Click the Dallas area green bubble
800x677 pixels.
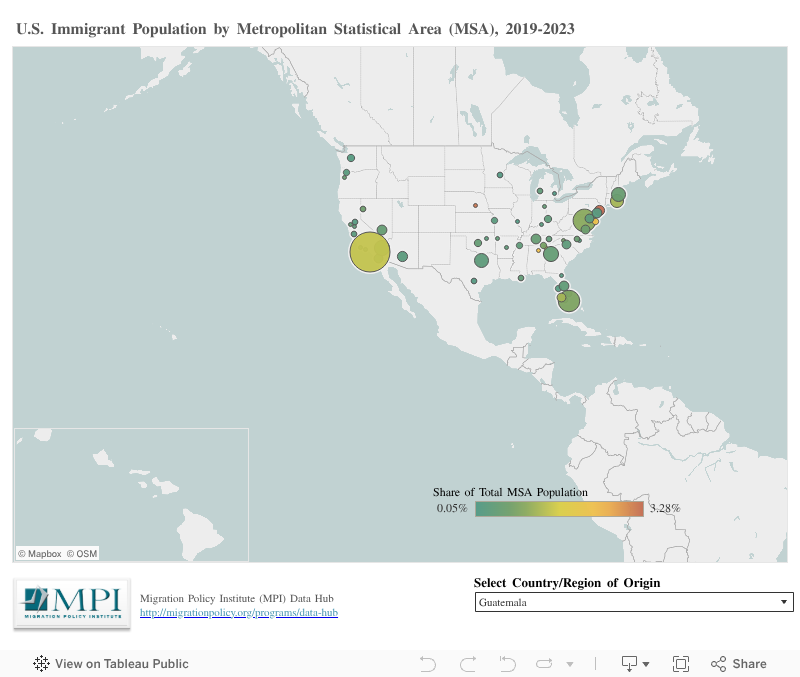tap(481, 261)
